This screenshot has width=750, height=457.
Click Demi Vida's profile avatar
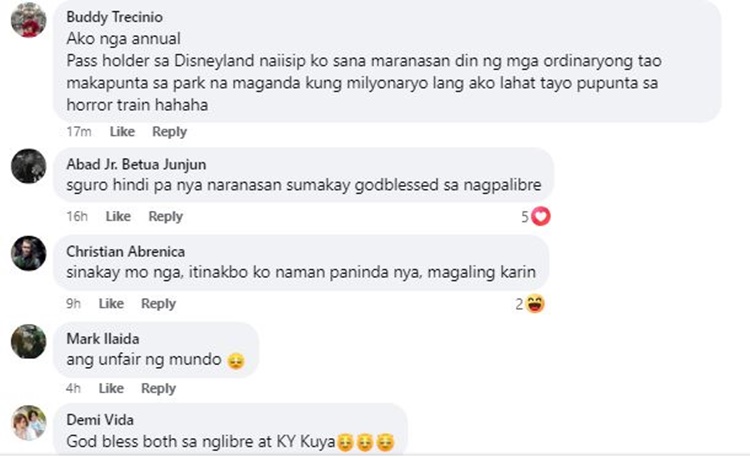[x=29, y=423]
